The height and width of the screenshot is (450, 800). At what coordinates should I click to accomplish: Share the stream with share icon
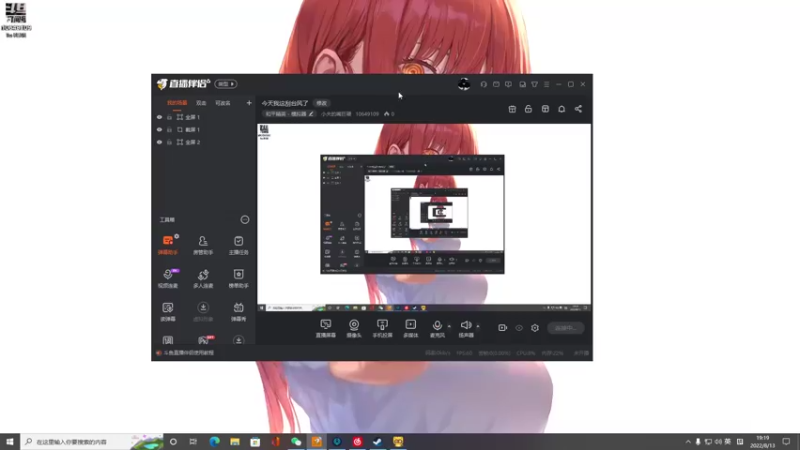tap(578, 109)
